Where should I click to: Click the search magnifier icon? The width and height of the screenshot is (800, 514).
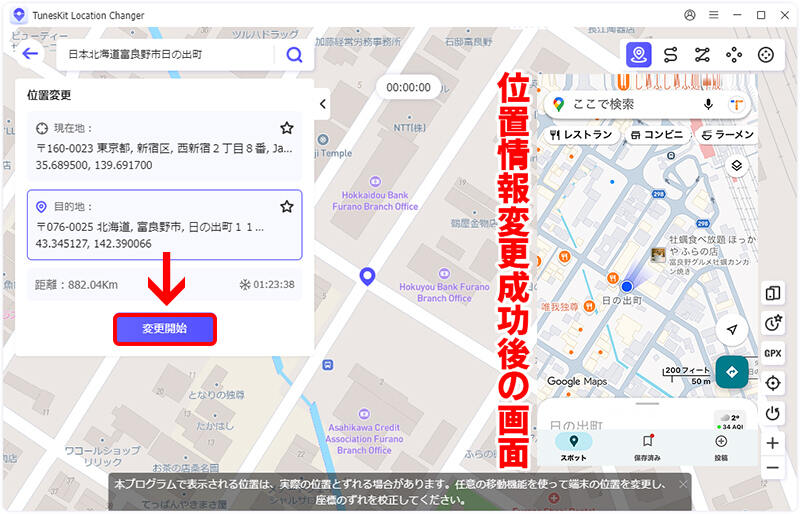tap(294, 54)
